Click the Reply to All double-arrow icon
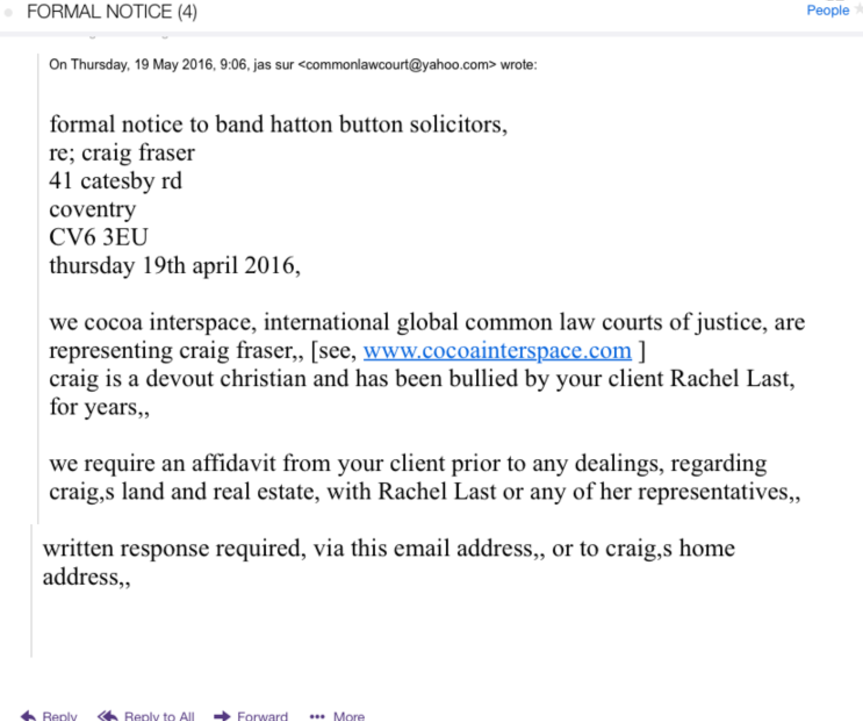Screen dimensions: 863x721 click(x=107, y=716)
